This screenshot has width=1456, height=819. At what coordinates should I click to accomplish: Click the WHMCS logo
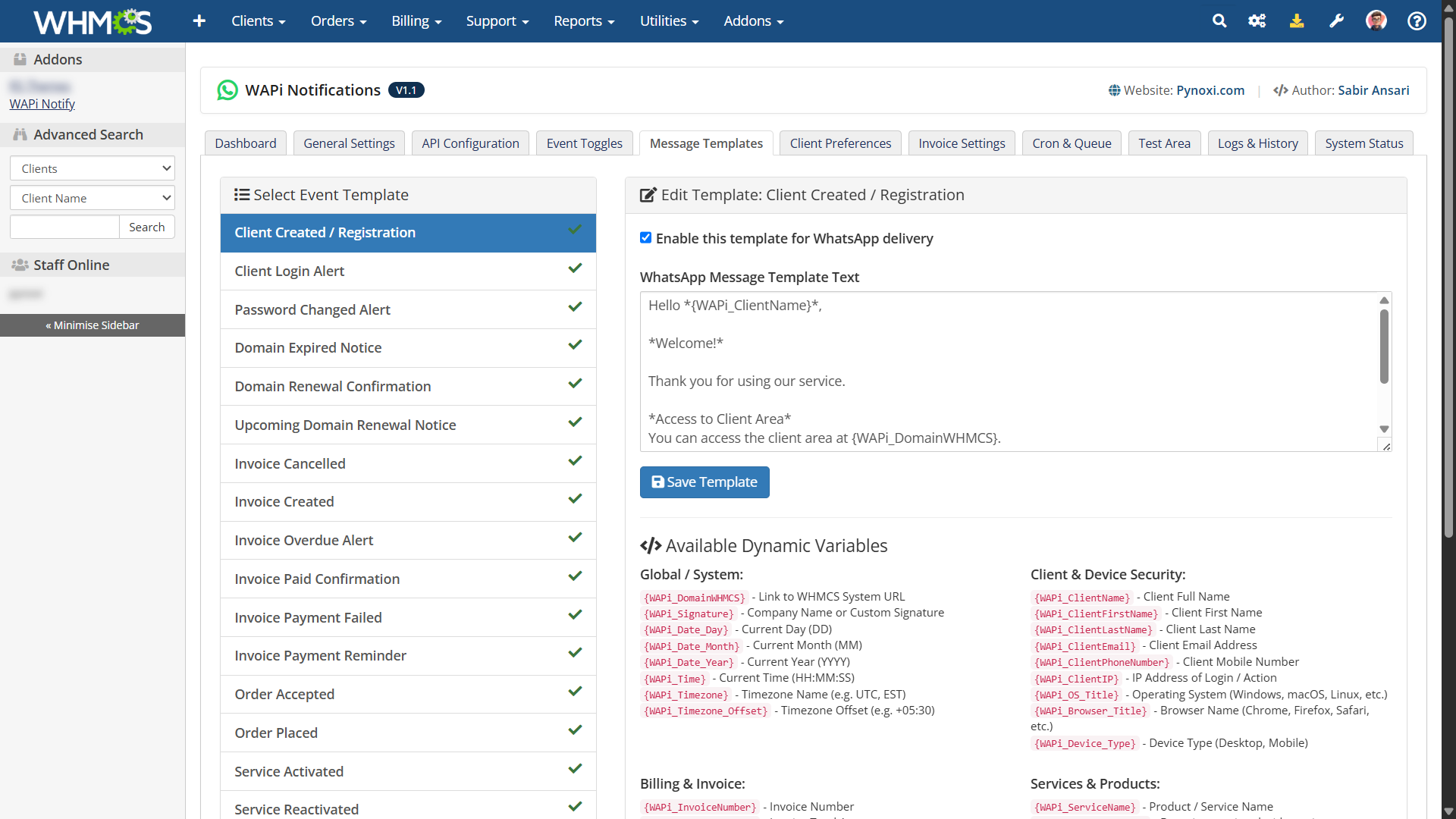click(93, 21)
